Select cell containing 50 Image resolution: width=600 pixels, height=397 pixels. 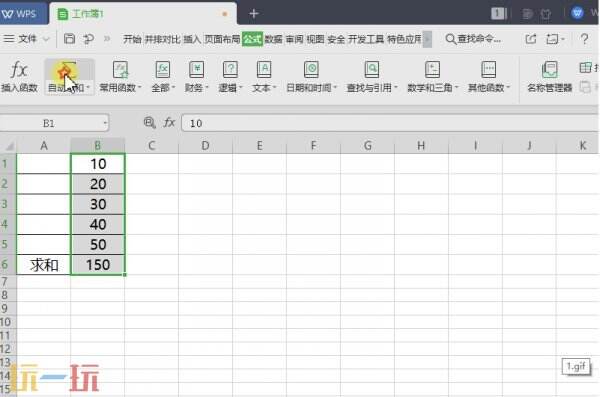point(98,244)
